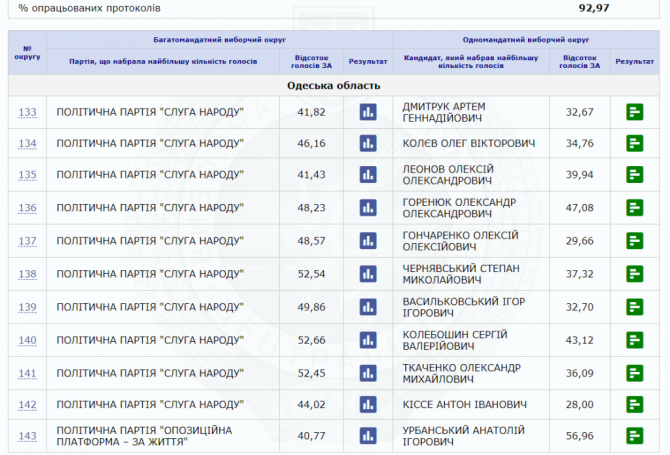Select party name cell in row 143
Viewport: 670px width, 455px height.
[x=163, y=436]
